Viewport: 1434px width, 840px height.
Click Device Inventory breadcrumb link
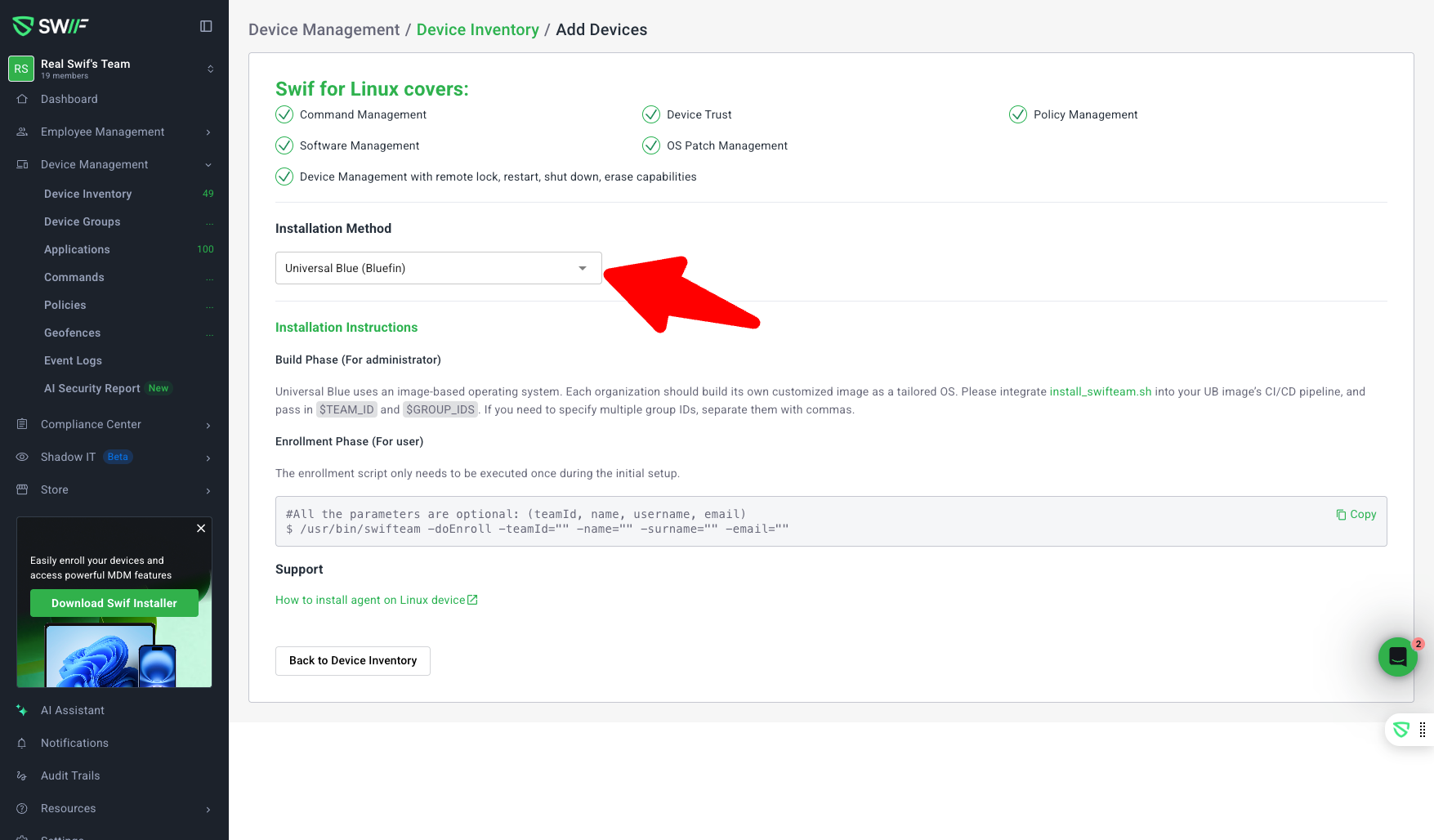478,29
